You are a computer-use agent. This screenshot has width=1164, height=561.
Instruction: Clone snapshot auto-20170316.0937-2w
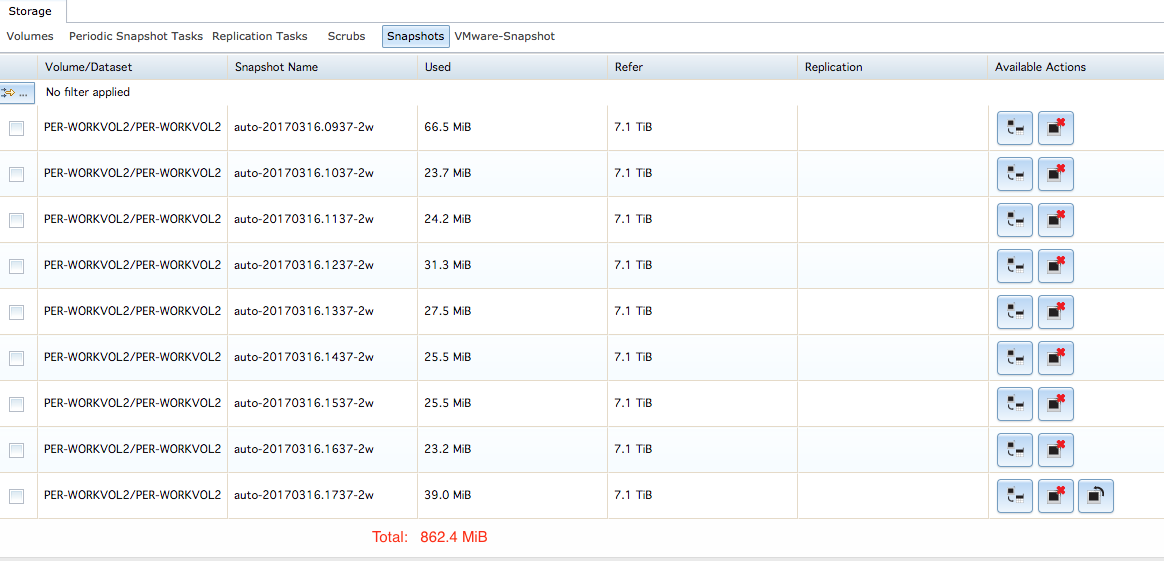(1015, 128)
